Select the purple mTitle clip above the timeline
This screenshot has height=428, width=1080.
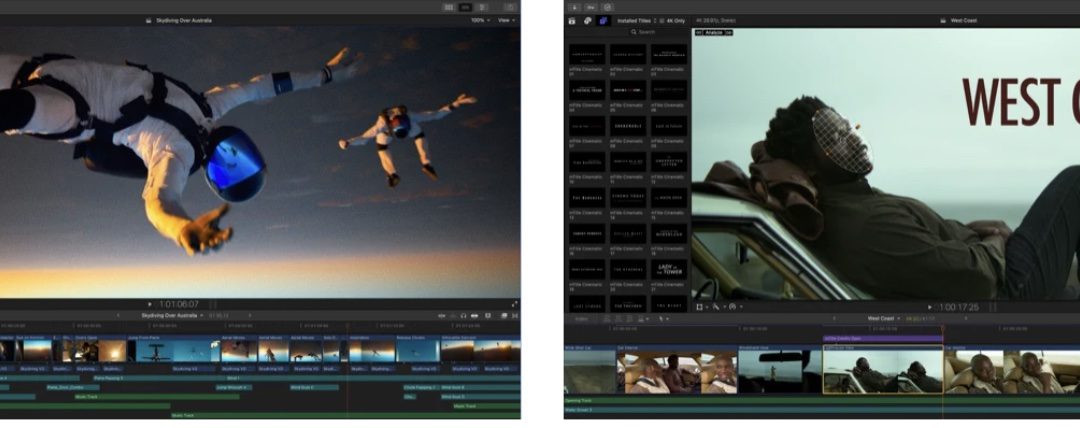coord(882,338)
